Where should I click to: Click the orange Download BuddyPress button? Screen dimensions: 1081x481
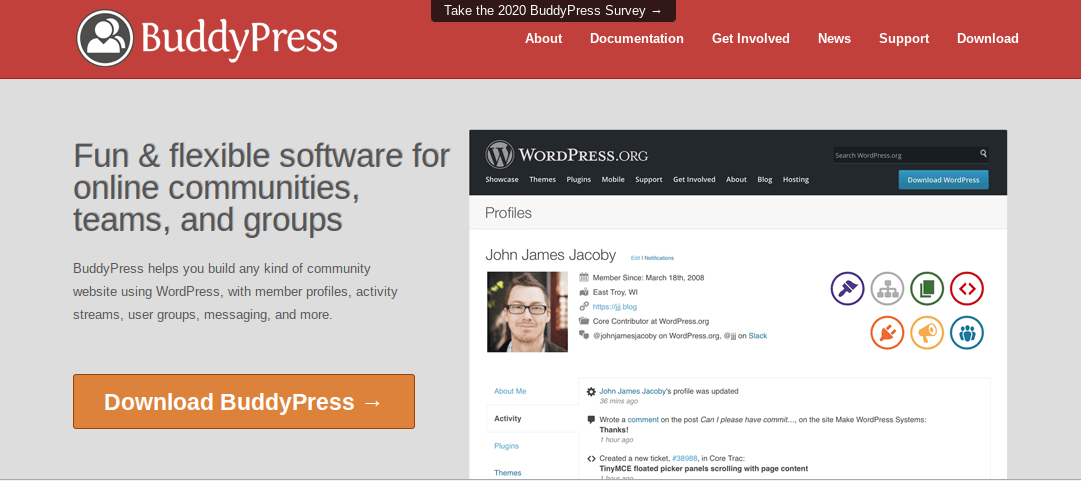pos(244,402)
